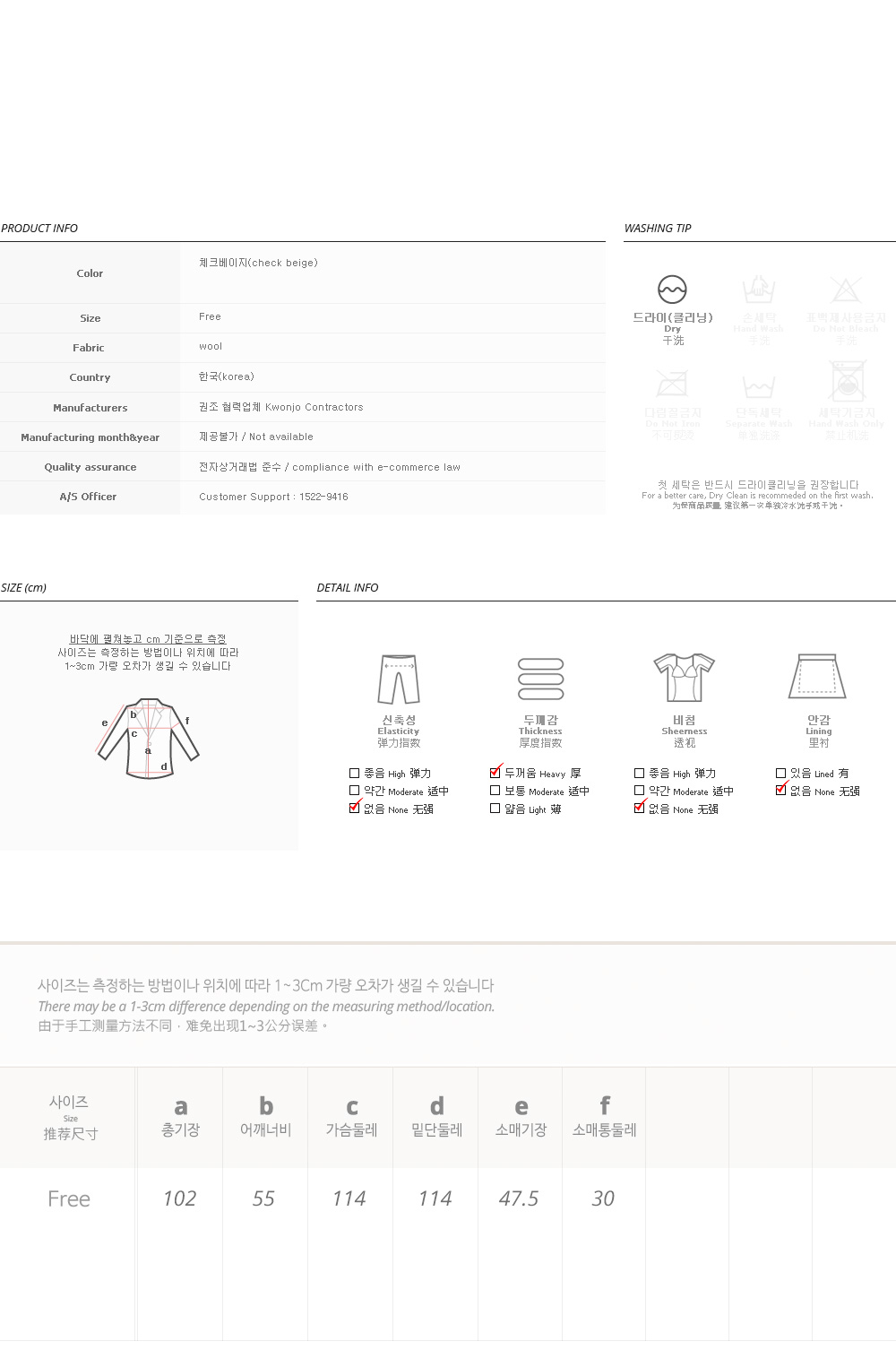Check the Thickness Light checkbox
The width and height of the screenshot is (896, 1367).
click(495, 809)
